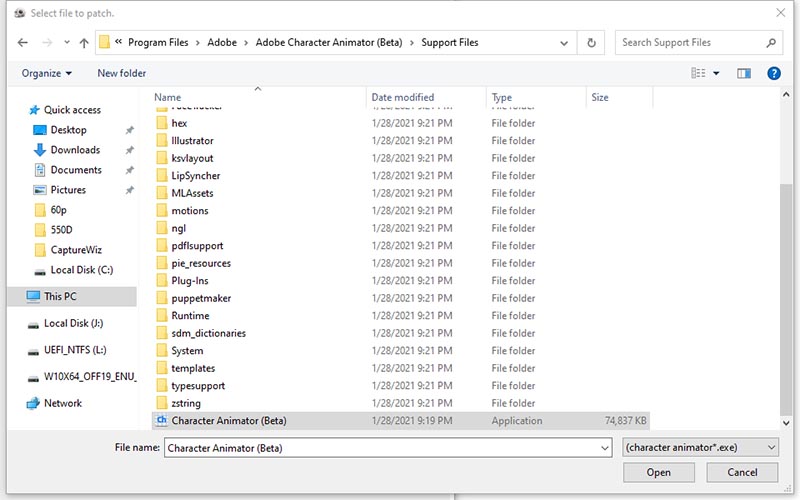Navigate to Adobe in breadcrumb
The image size is (800, 500).
click(222, 43)
